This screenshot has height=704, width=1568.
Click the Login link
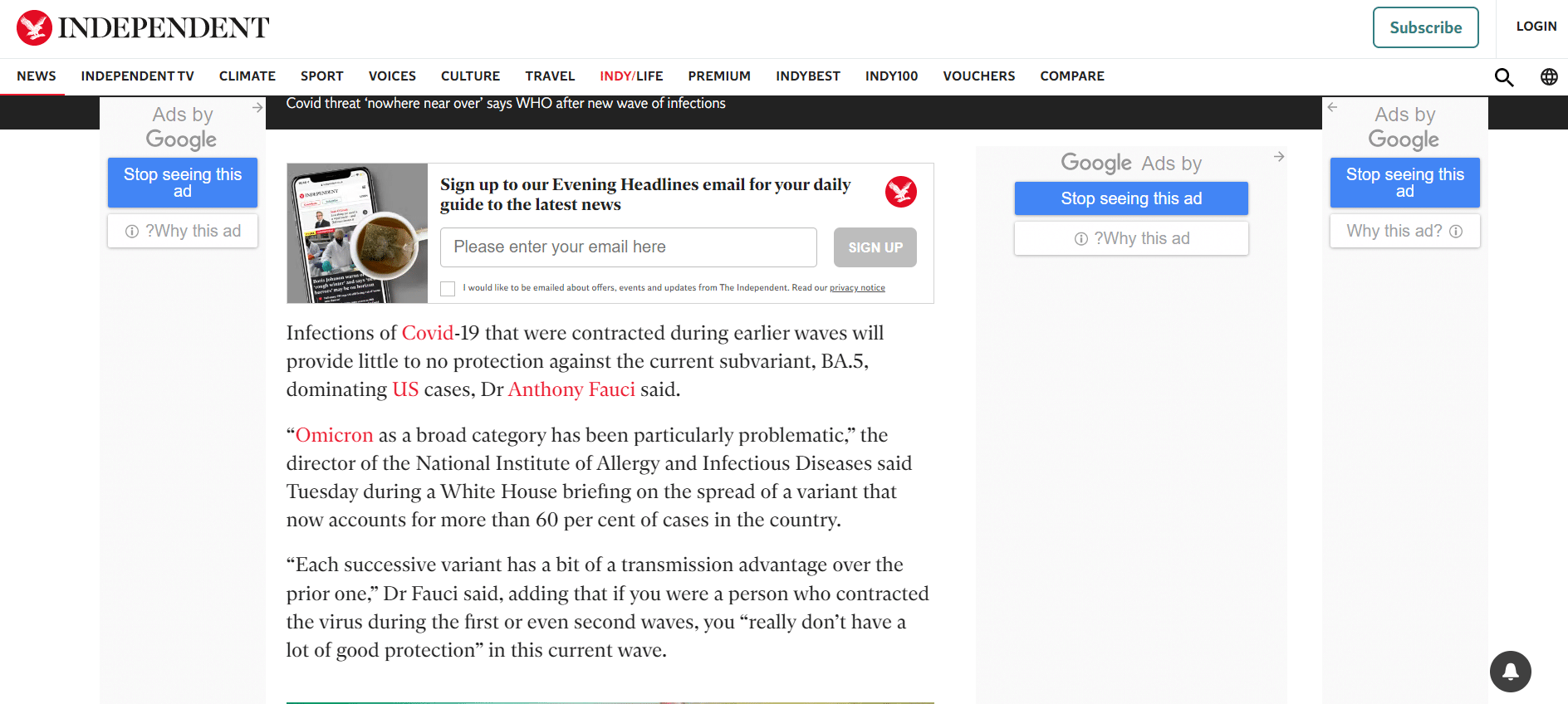pos(1536,27)
